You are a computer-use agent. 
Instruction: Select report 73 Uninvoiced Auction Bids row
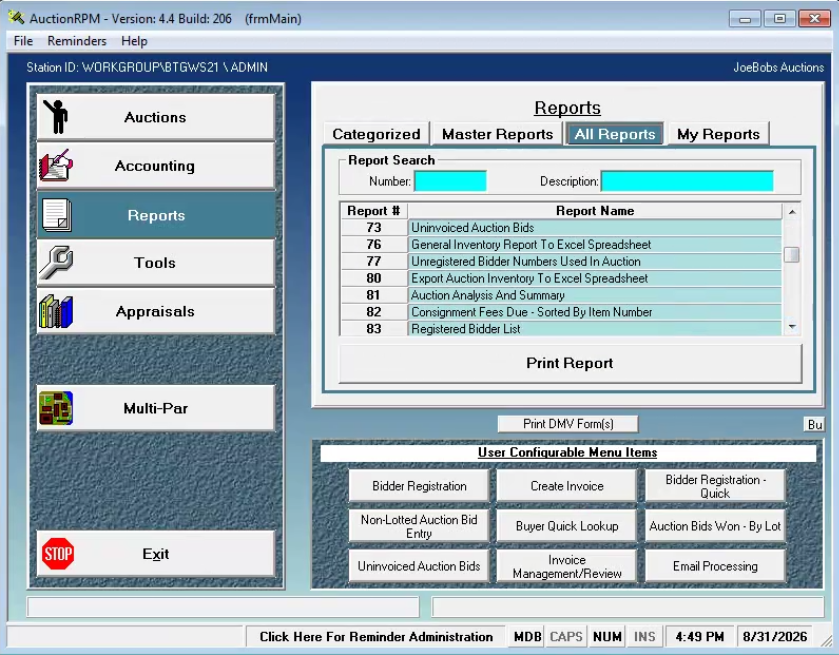(x=561, y=227)
